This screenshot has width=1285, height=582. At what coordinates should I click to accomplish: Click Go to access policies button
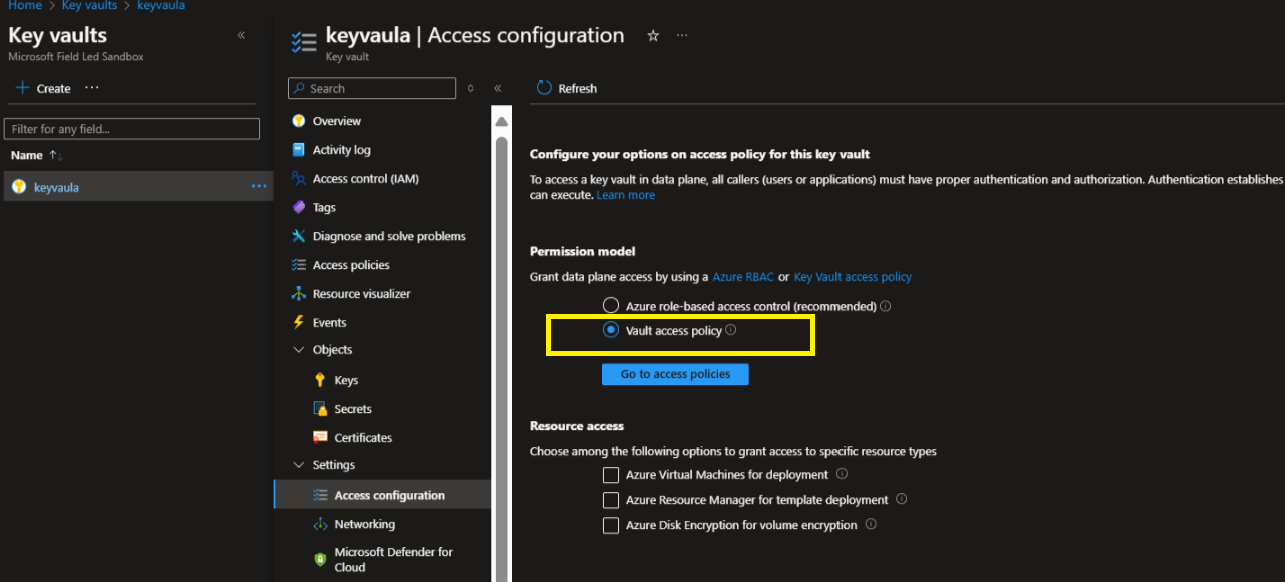coord(675,374)
